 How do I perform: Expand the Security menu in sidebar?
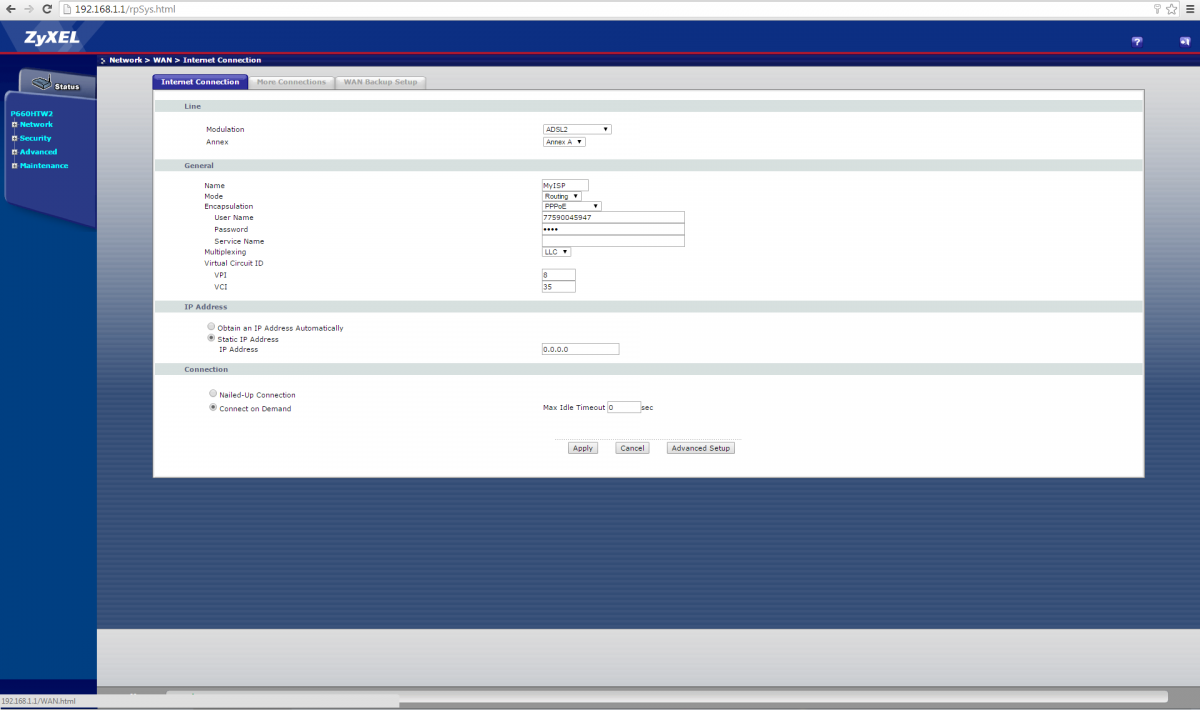pos(35,138)
